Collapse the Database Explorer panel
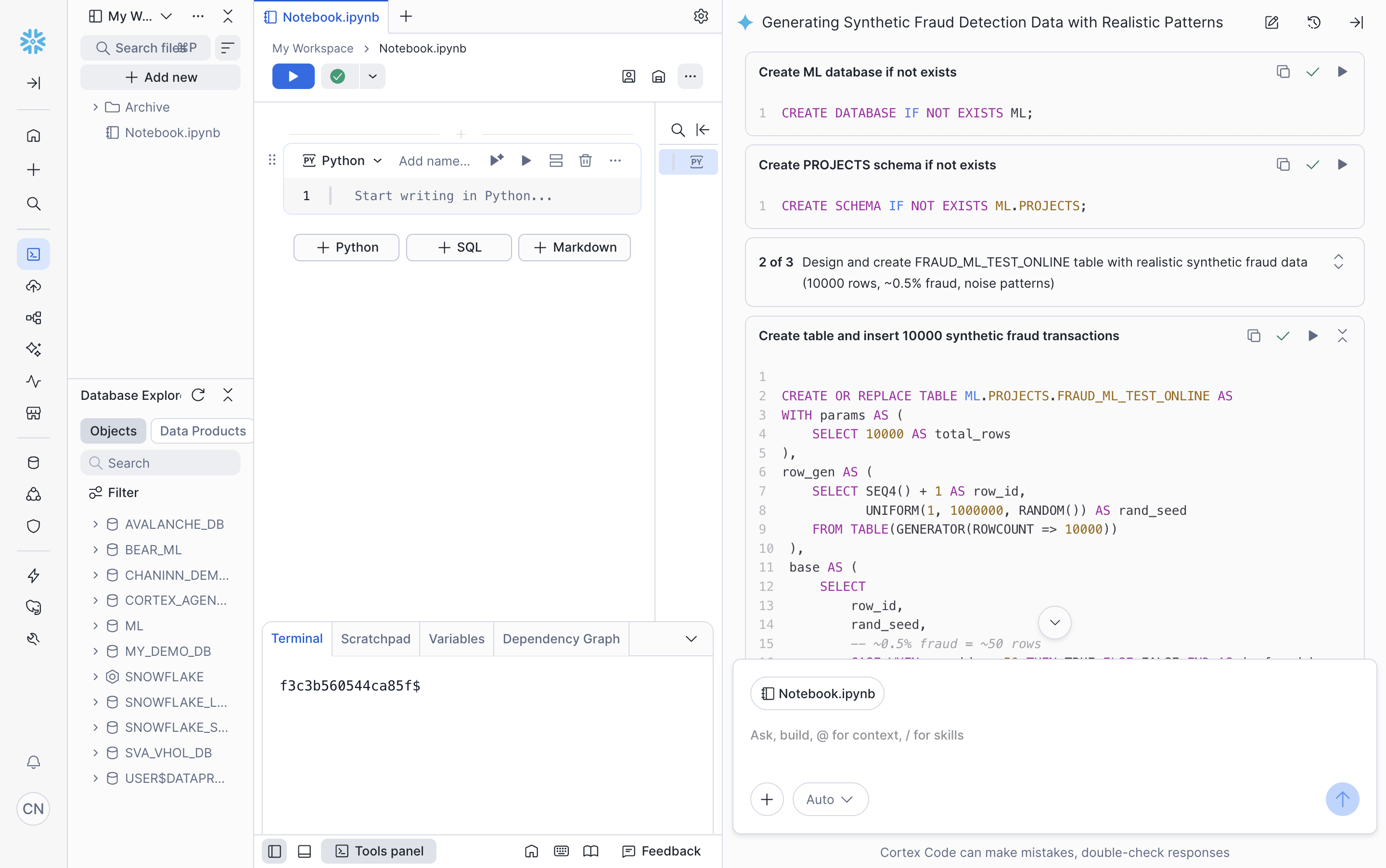 [x=227, y=395]
